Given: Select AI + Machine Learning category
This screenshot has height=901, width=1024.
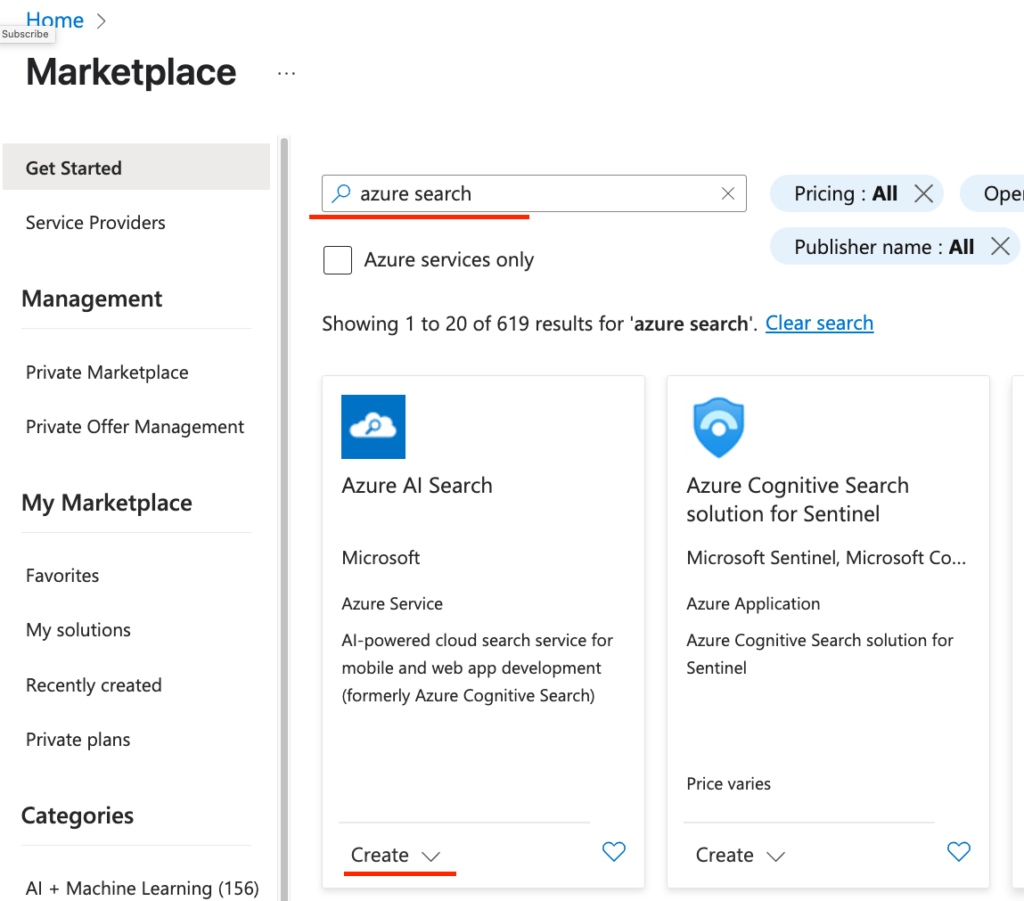Looking at the screenshot, I should tap(142, 888).
